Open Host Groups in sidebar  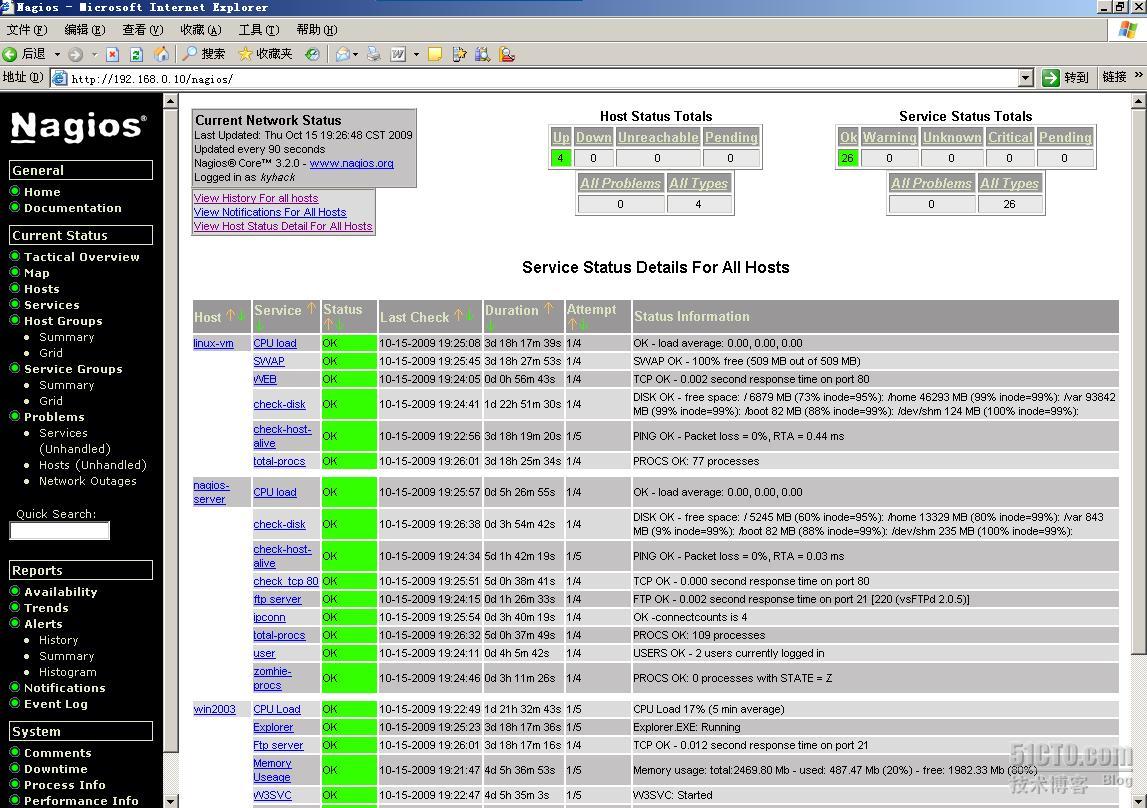pyautogui.click(x=63, y=321)
